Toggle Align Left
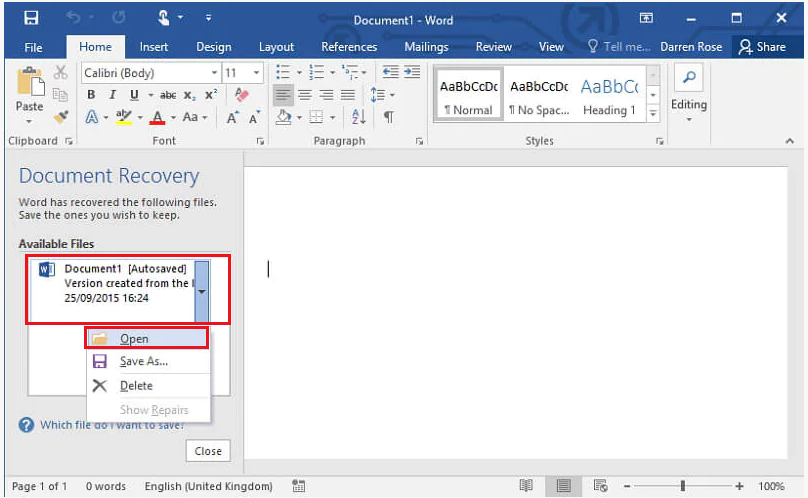This screenshot has height=498, width=808. (x=283, y=95)
